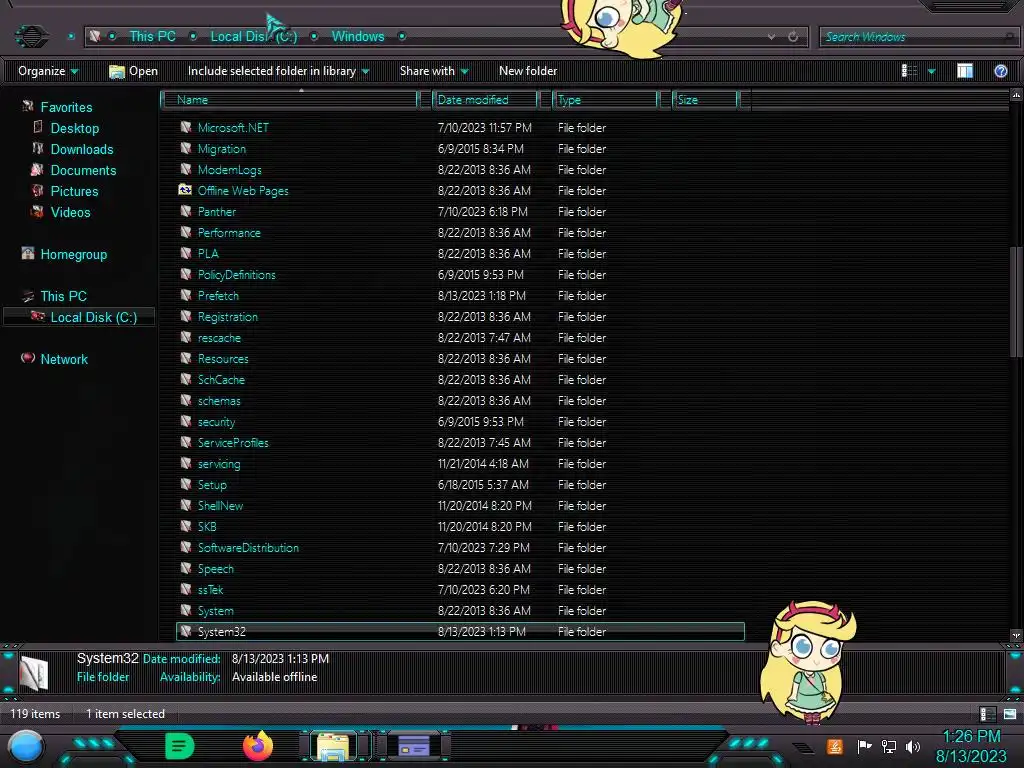This screenshot has height=768, width=1024.
Task: Open Favorites in navigation pane
Action: point(66,107)
